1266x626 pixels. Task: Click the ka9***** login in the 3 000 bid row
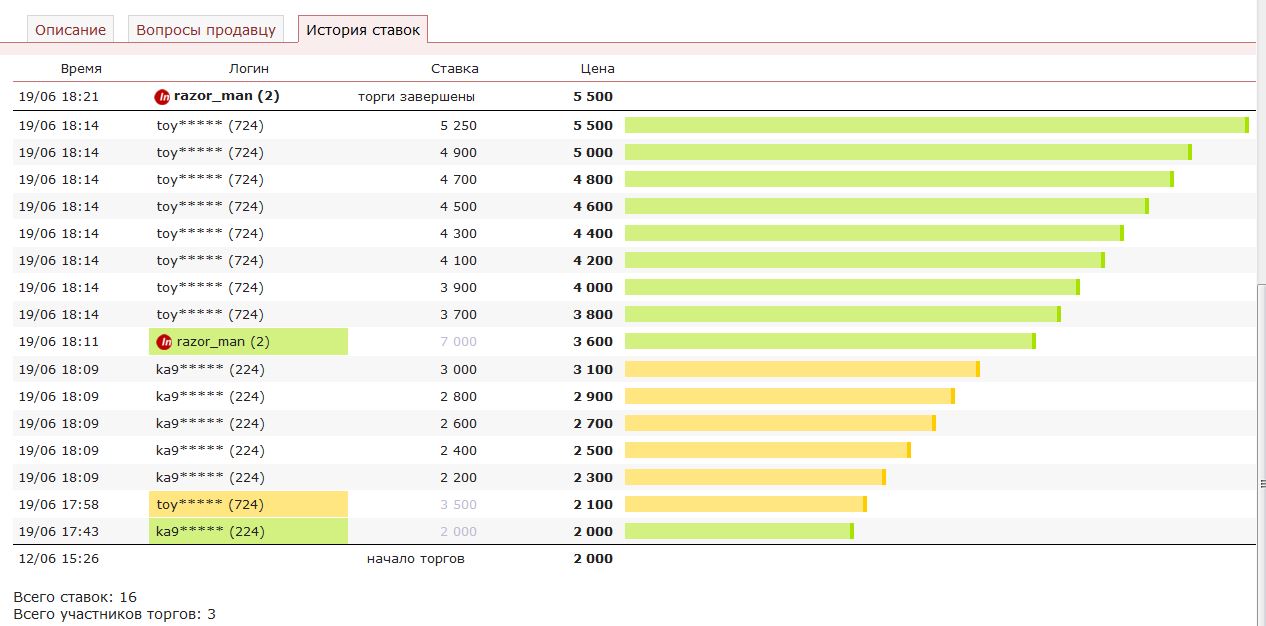click(210, 369)
